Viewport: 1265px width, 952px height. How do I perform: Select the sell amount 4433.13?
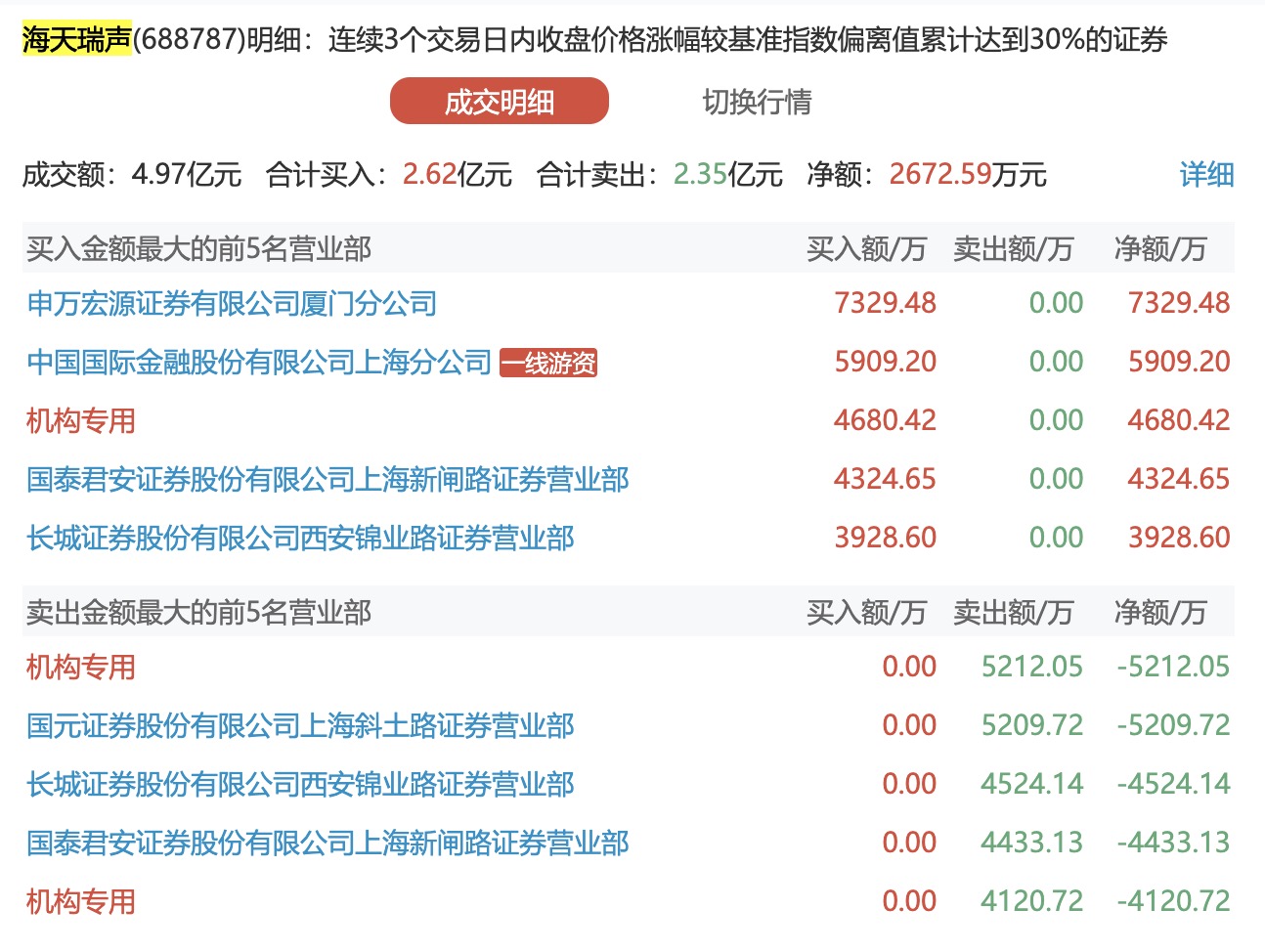pyautogui.click(x=1032, y=843)
